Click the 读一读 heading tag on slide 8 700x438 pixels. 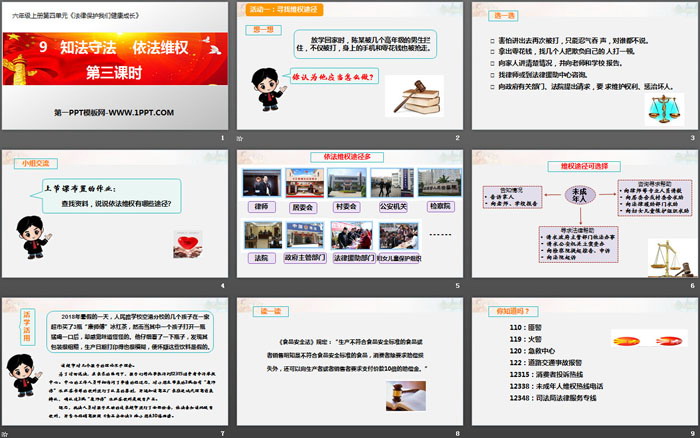click(x=270, y=310)
